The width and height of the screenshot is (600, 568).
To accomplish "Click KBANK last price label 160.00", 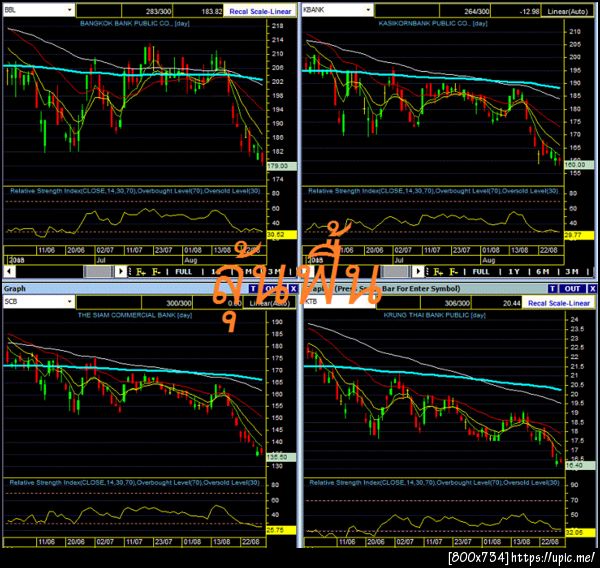I will click(x=579, y=165).
